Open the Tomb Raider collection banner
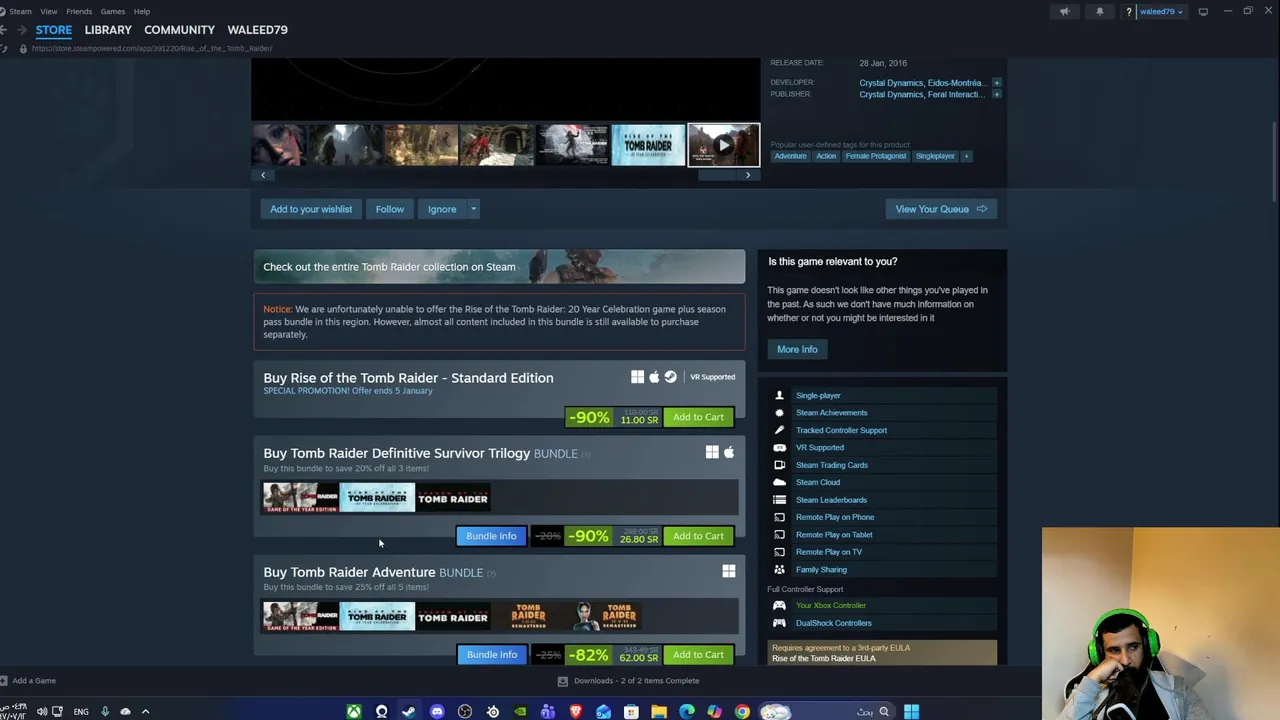Screen dimensions: 1280x720 (499, 267)
